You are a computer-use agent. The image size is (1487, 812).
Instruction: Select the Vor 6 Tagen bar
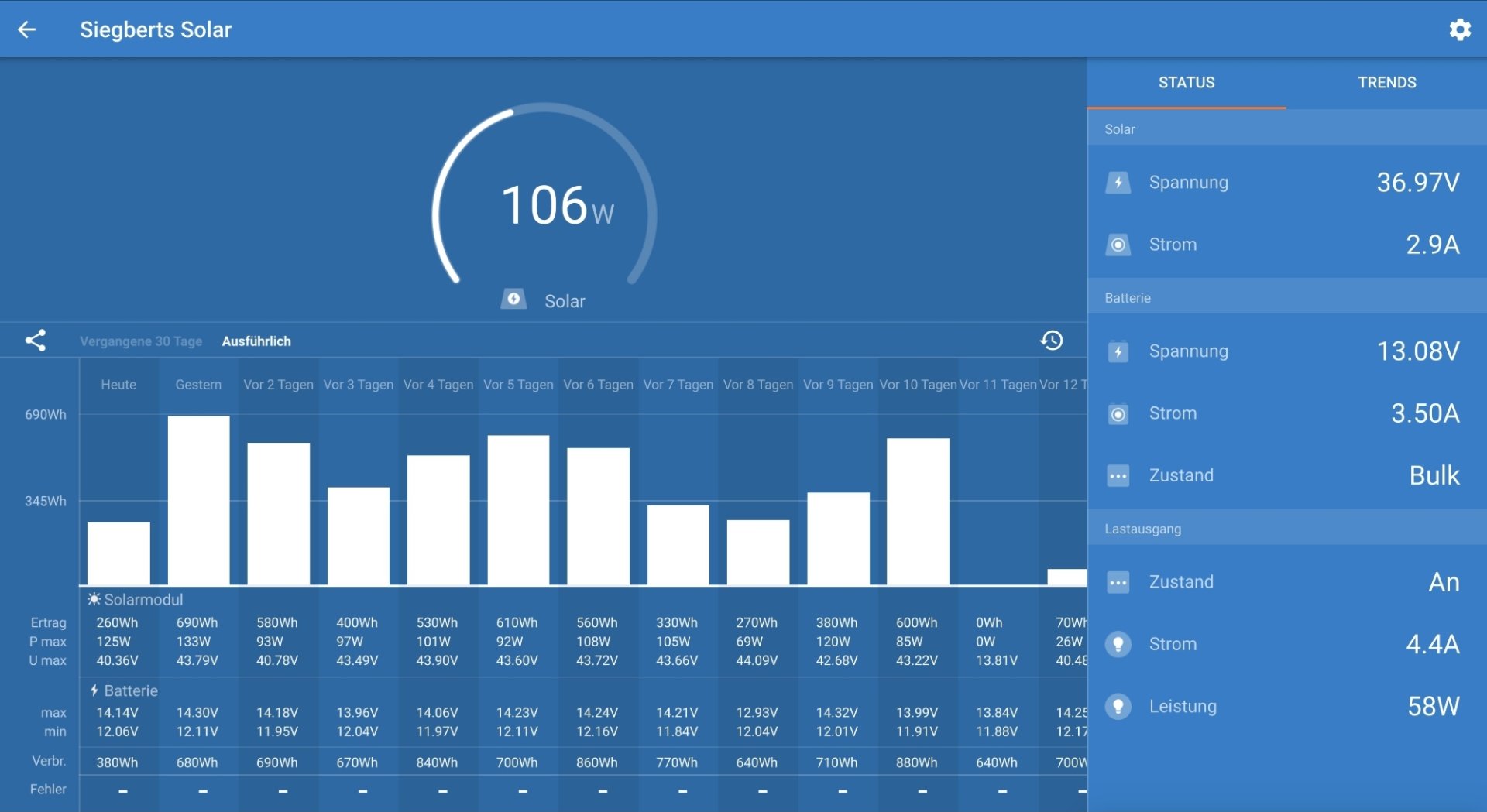coord(598,516)
